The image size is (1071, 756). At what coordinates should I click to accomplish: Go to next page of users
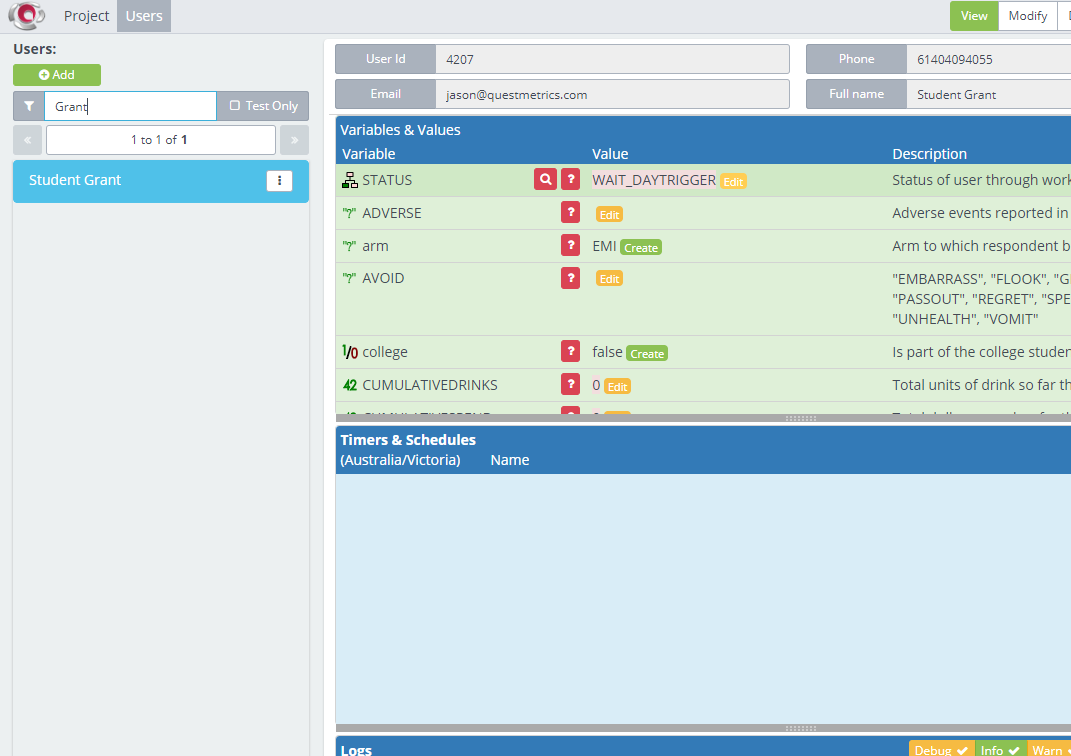click(x=294, y=140)
